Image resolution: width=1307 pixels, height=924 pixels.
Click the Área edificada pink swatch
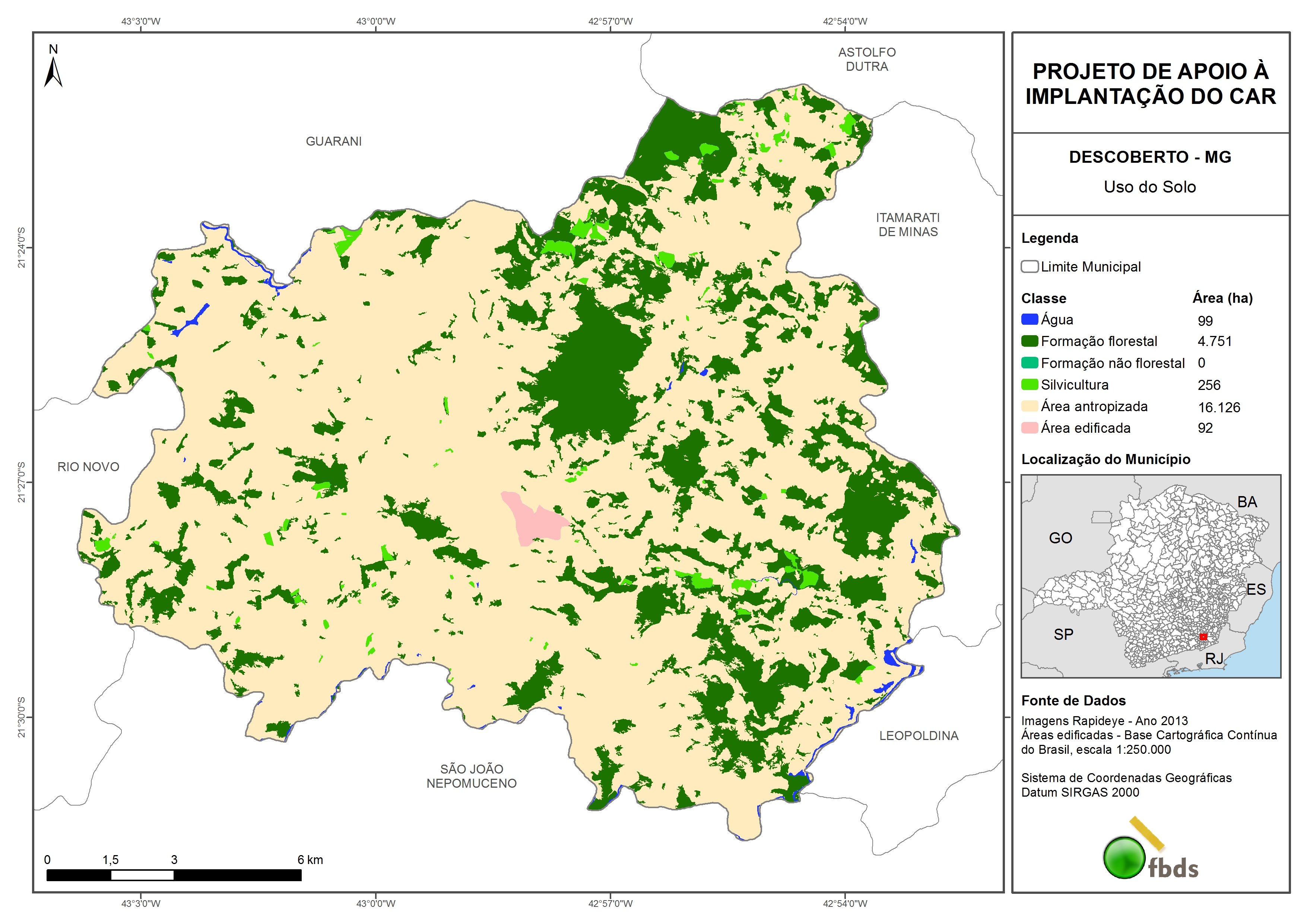point(1029,428)
